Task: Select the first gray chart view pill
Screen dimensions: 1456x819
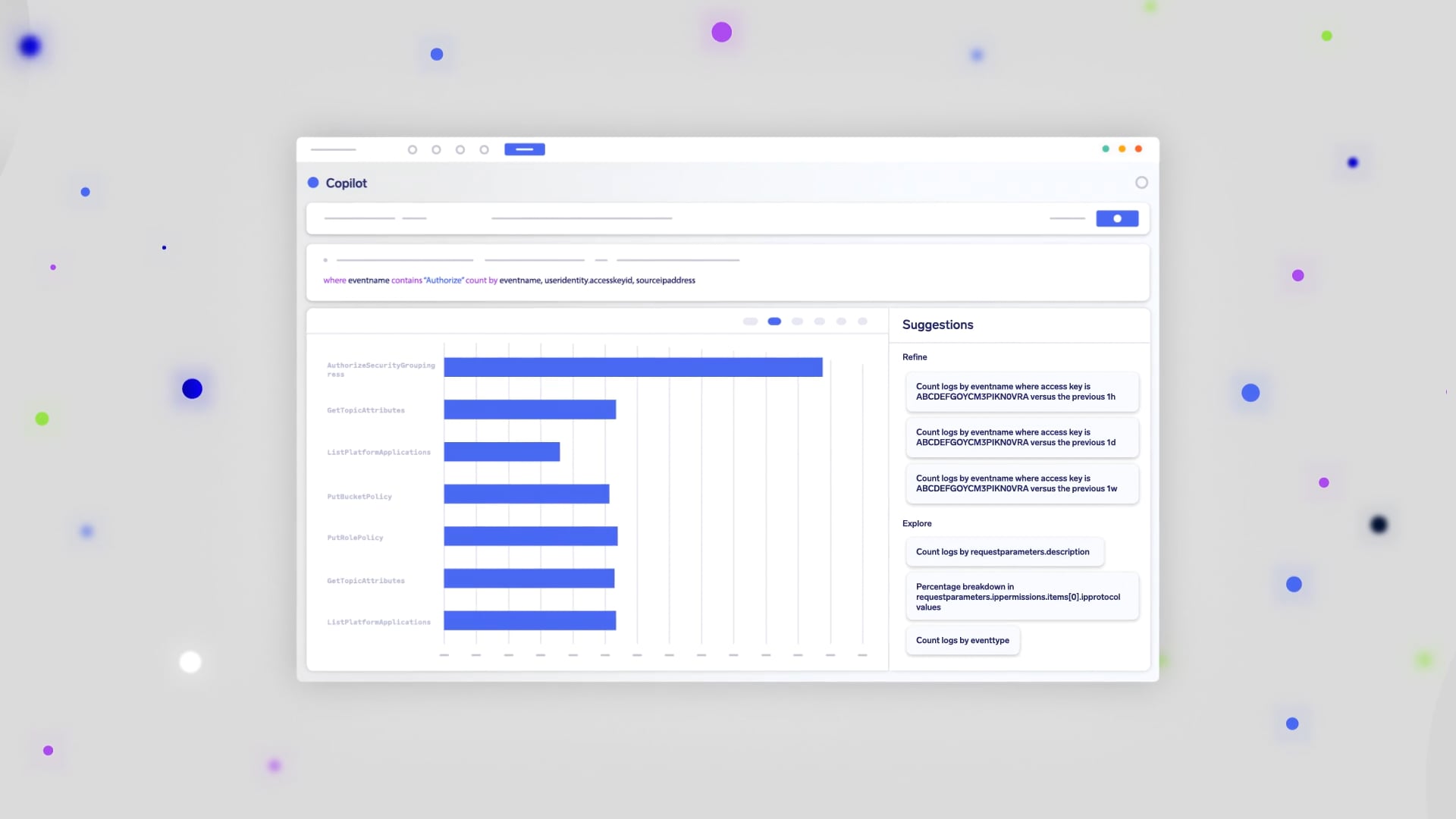Action: (750, 322)
